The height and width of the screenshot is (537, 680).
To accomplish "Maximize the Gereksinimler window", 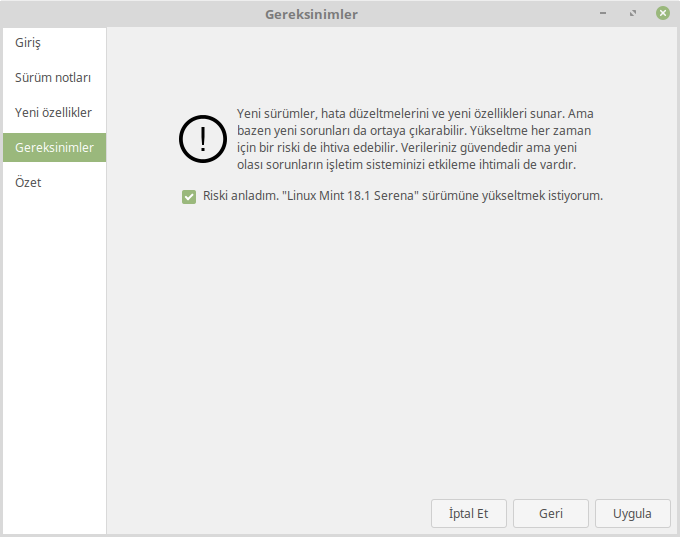I will tap(633, 13).
